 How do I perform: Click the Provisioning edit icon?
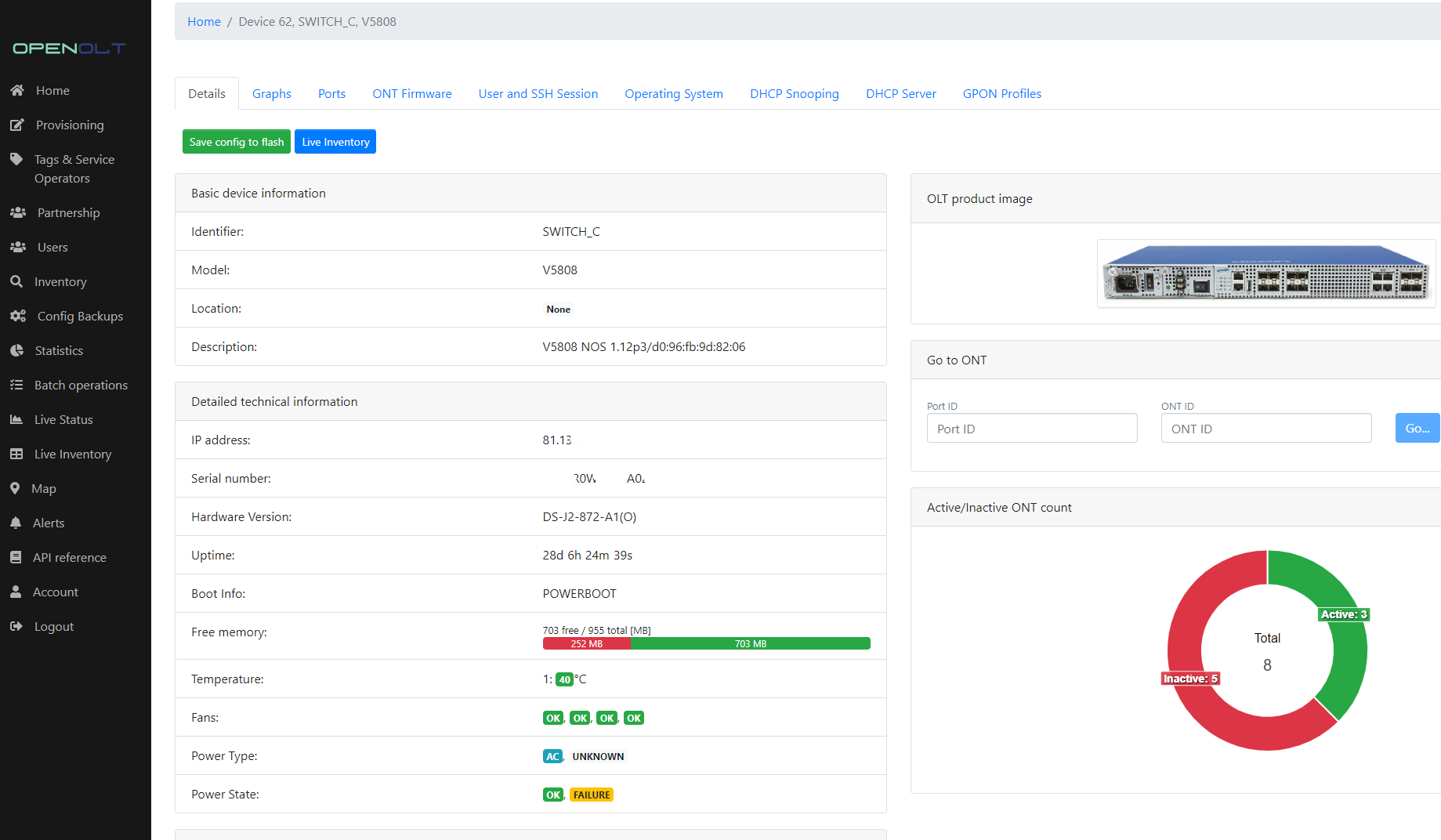pos(17,125)
